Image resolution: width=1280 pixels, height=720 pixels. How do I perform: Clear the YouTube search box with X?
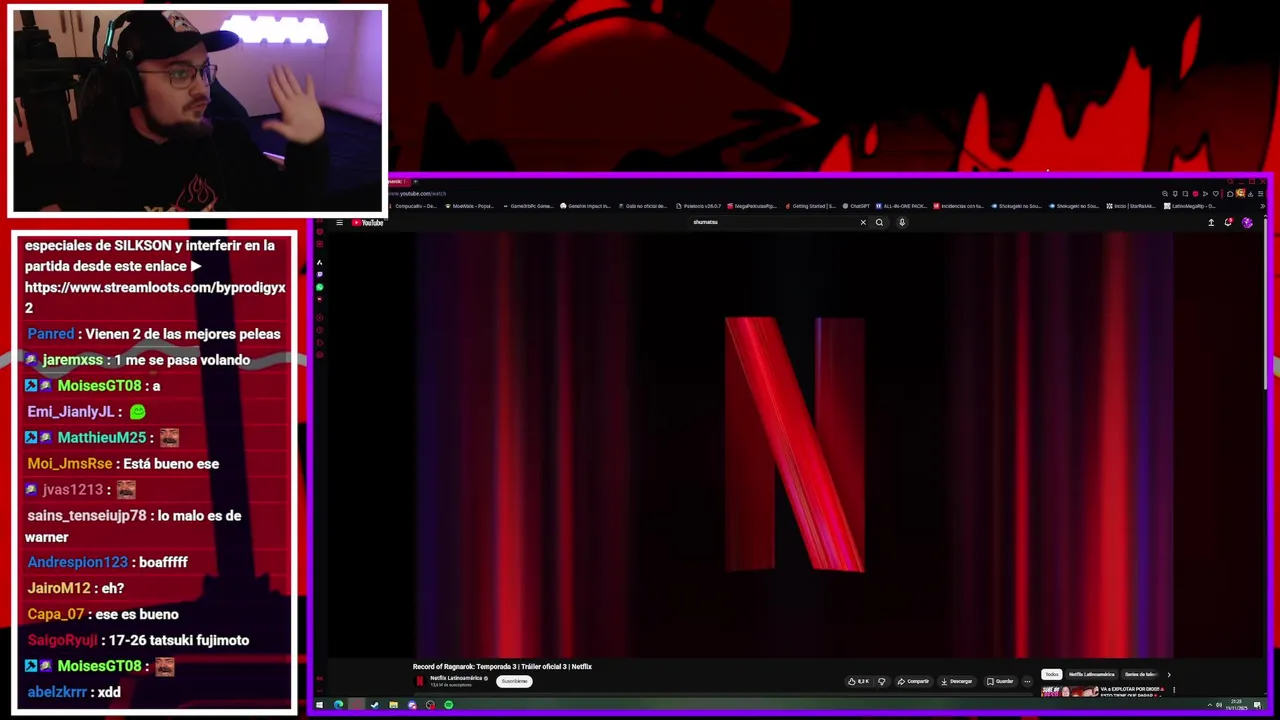pos(863,222)
